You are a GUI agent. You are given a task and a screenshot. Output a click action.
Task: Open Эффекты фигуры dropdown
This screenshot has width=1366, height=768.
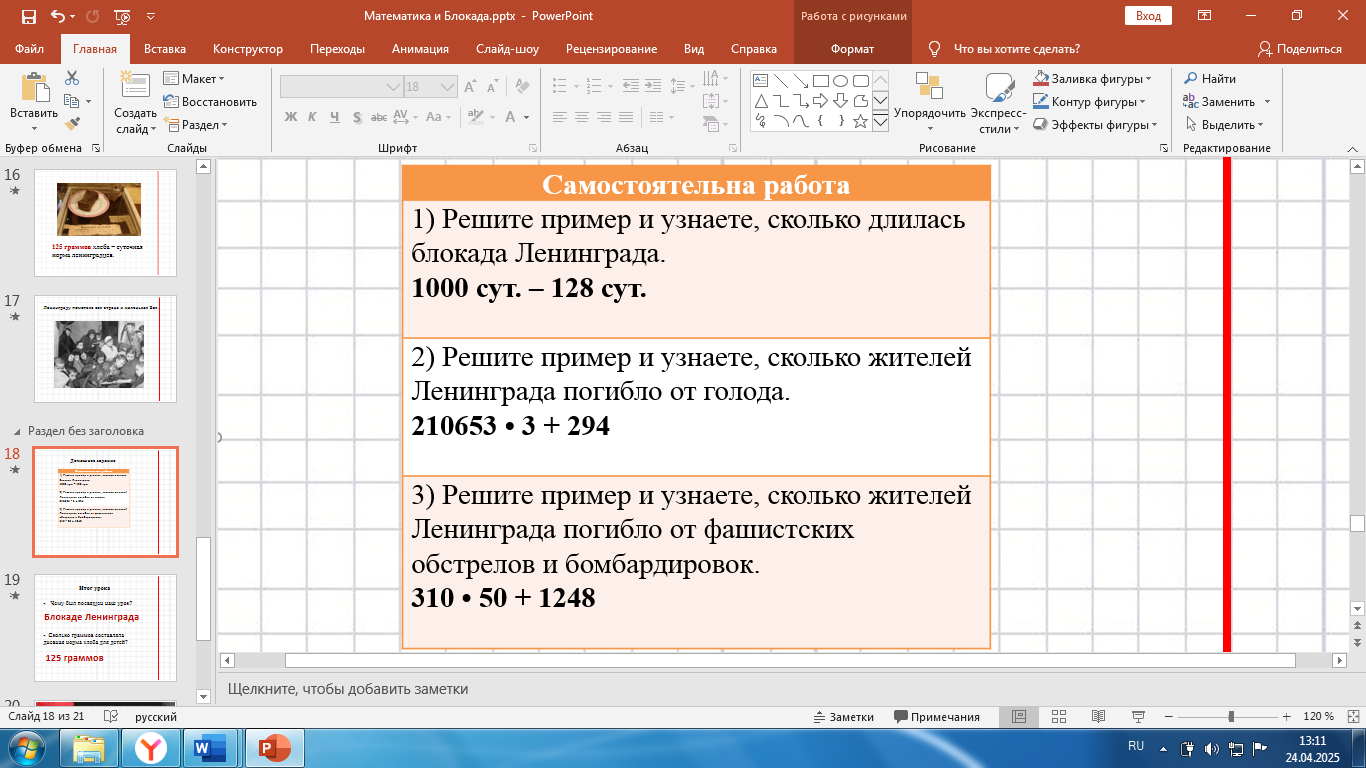[x=1094, y=125]
